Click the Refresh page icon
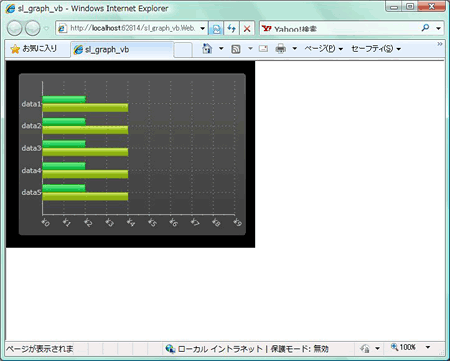The width and height of the screenshot is (450, 361). [232, 29]
